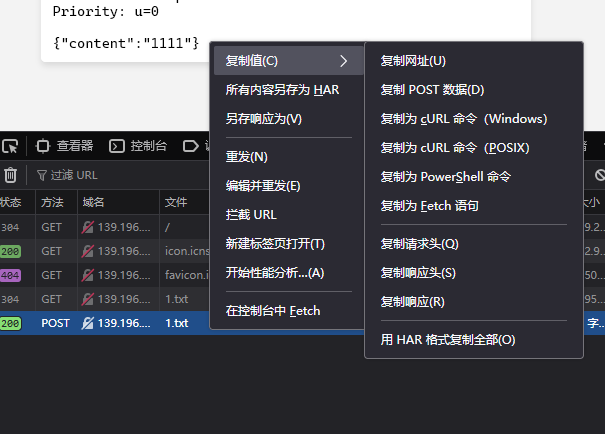This screenshot has height=434, width=605.
Task: Click insecure lock icon in icon.icns row
Action: click(88, 252)
